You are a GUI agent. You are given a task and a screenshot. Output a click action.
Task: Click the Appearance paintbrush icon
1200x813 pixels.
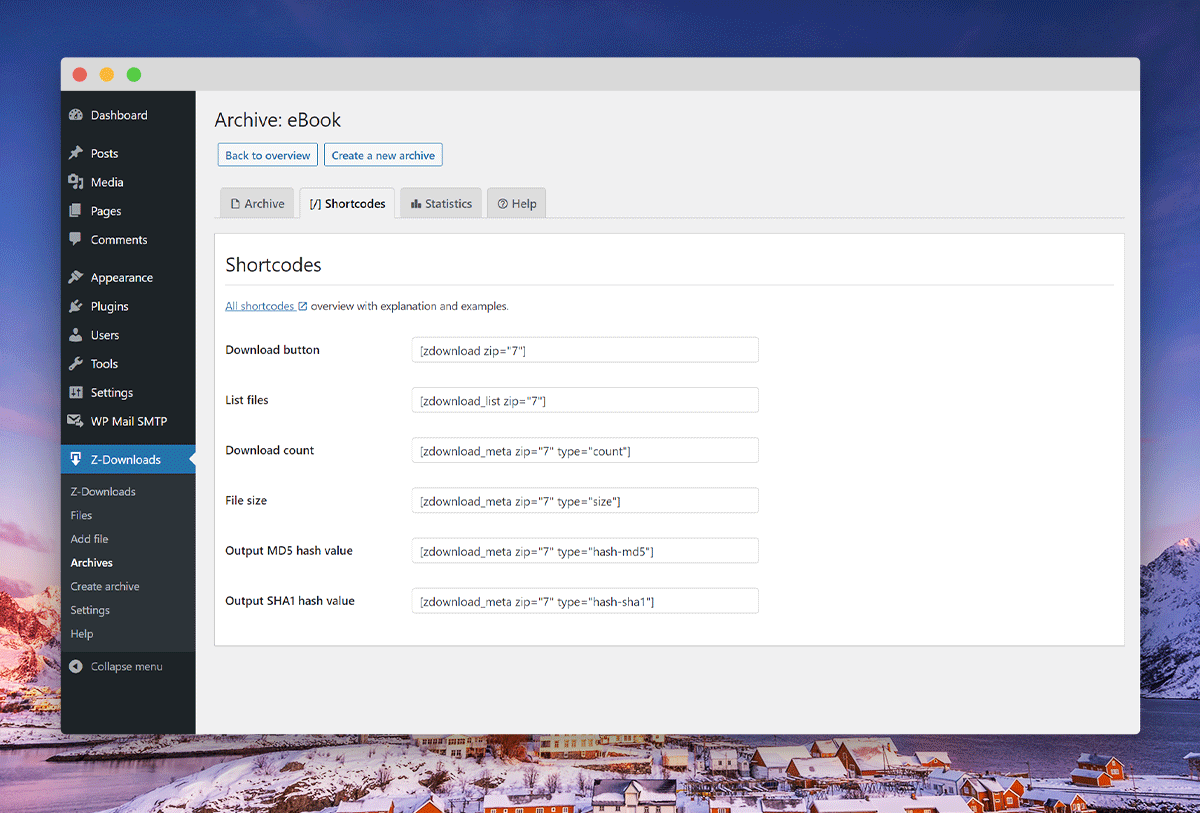pos(76,278)
